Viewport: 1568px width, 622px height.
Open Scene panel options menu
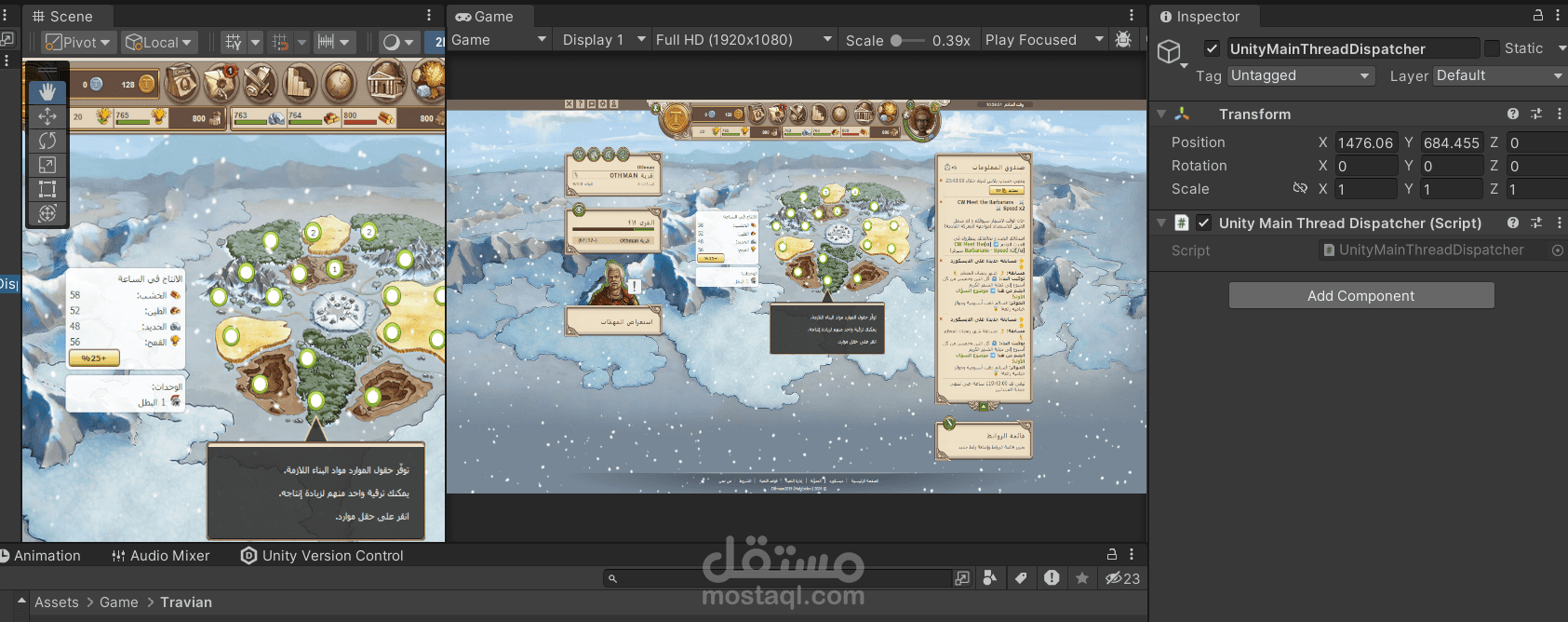tap(429, 16)
